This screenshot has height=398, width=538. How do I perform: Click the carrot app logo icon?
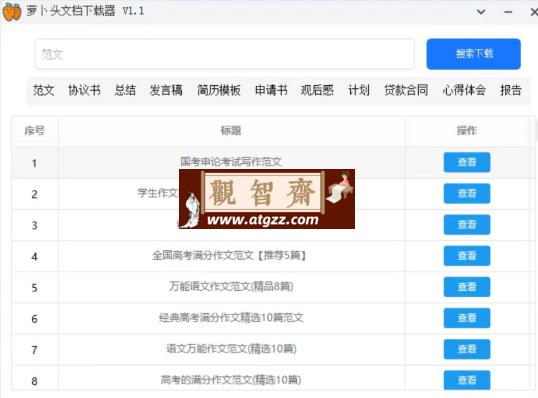pyautogui.click(x=12, y=12)
